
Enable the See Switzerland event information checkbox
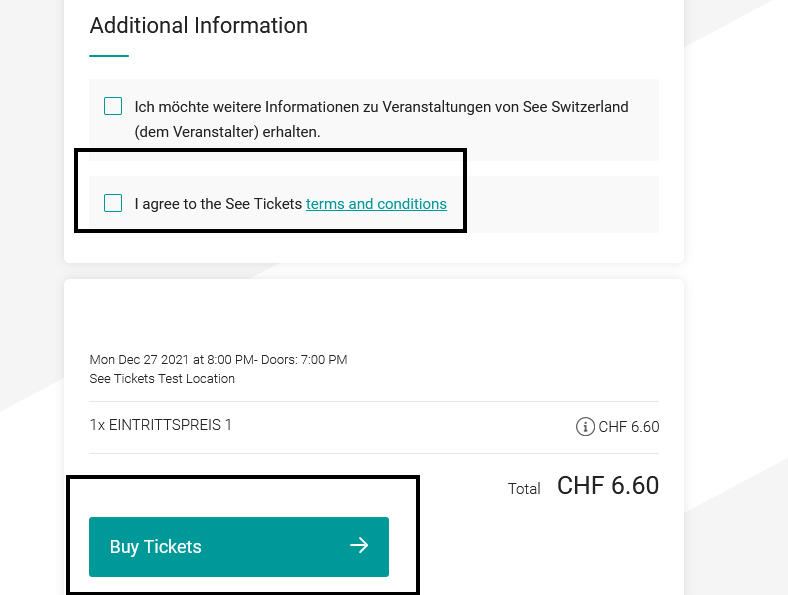(x=113, y=106)
